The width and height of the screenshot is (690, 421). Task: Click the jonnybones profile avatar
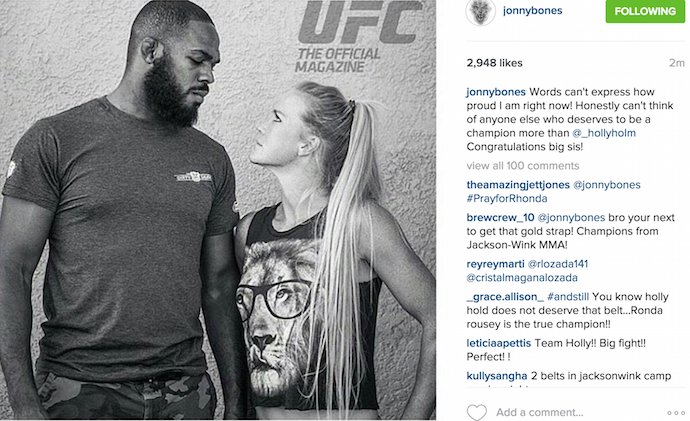pyautogui.click(x=480, y=12)
